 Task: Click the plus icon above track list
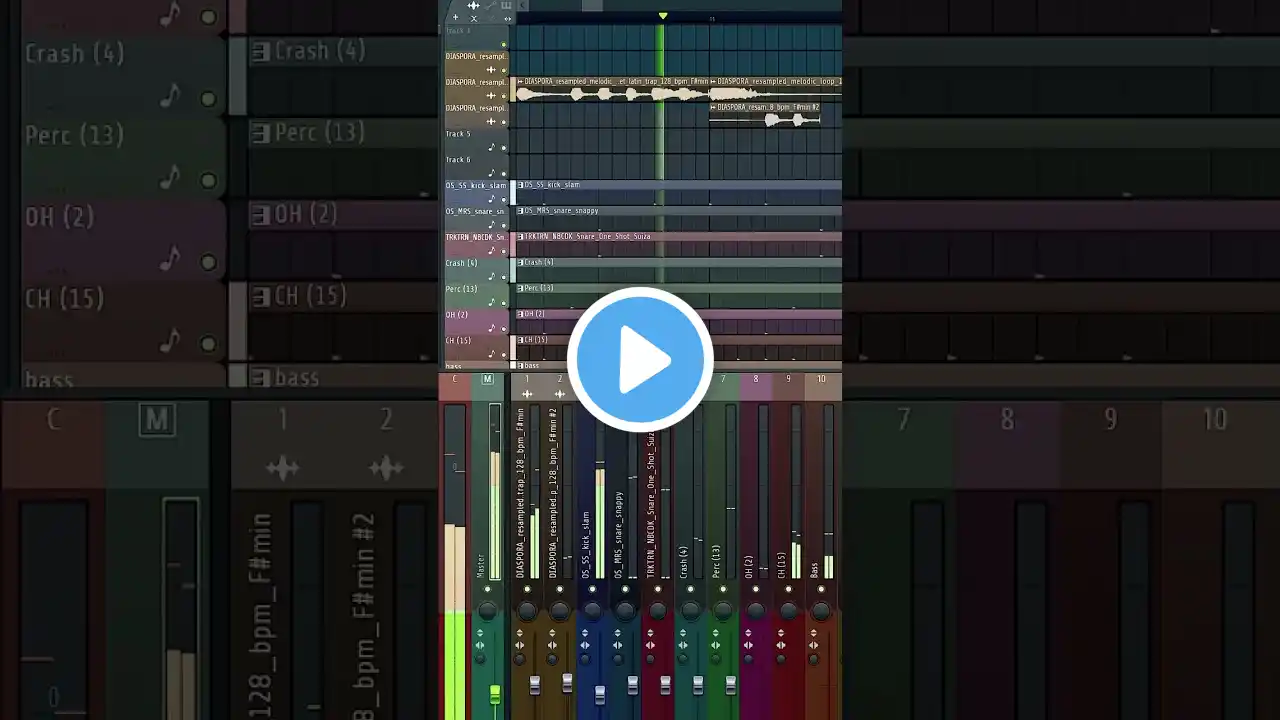coord(455,18)
